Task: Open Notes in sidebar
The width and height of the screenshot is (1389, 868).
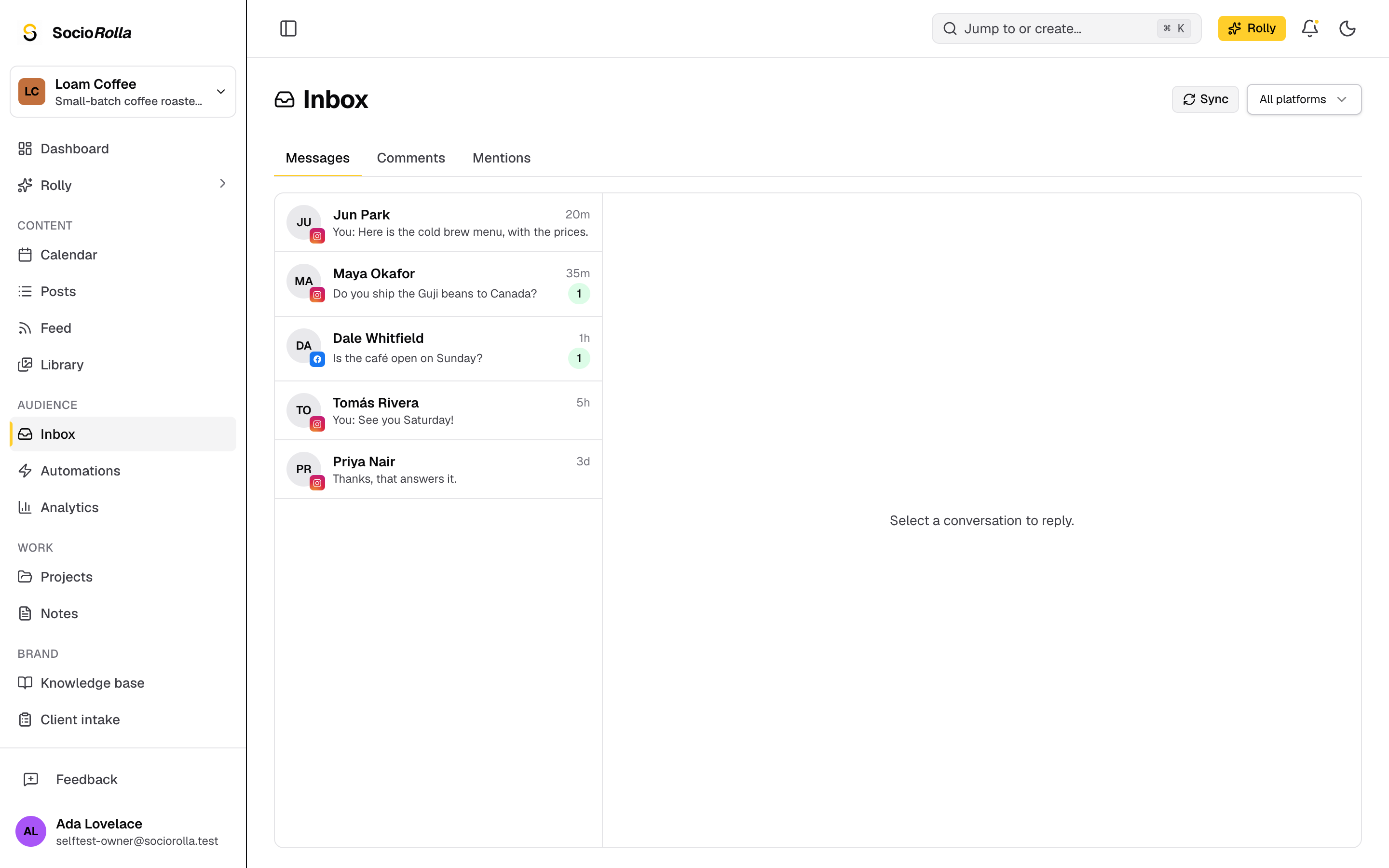Action: point(123,613)
